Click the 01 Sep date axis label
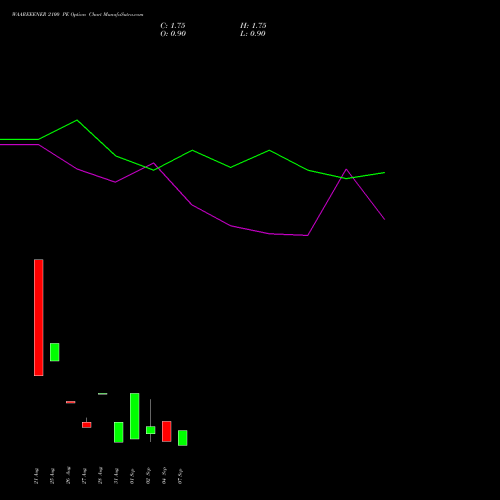The image size is (500, 500). point(132,476)
